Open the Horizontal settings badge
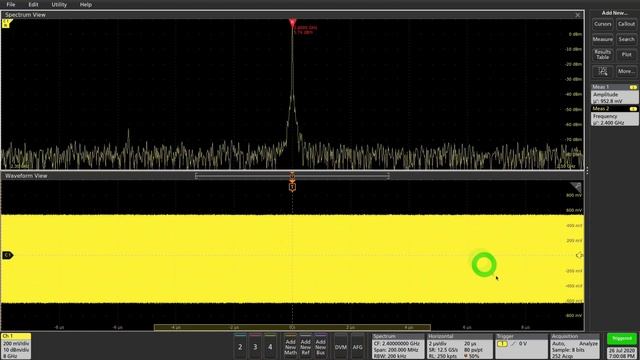This screenshot has width=640, height=360. click(x=460, y=346)
